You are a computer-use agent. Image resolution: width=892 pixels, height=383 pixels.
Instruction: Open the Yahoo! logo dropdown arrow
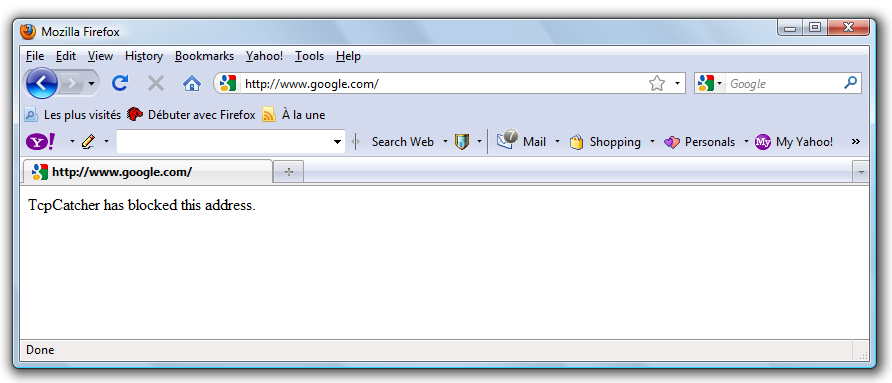click(x=72, y=141)
